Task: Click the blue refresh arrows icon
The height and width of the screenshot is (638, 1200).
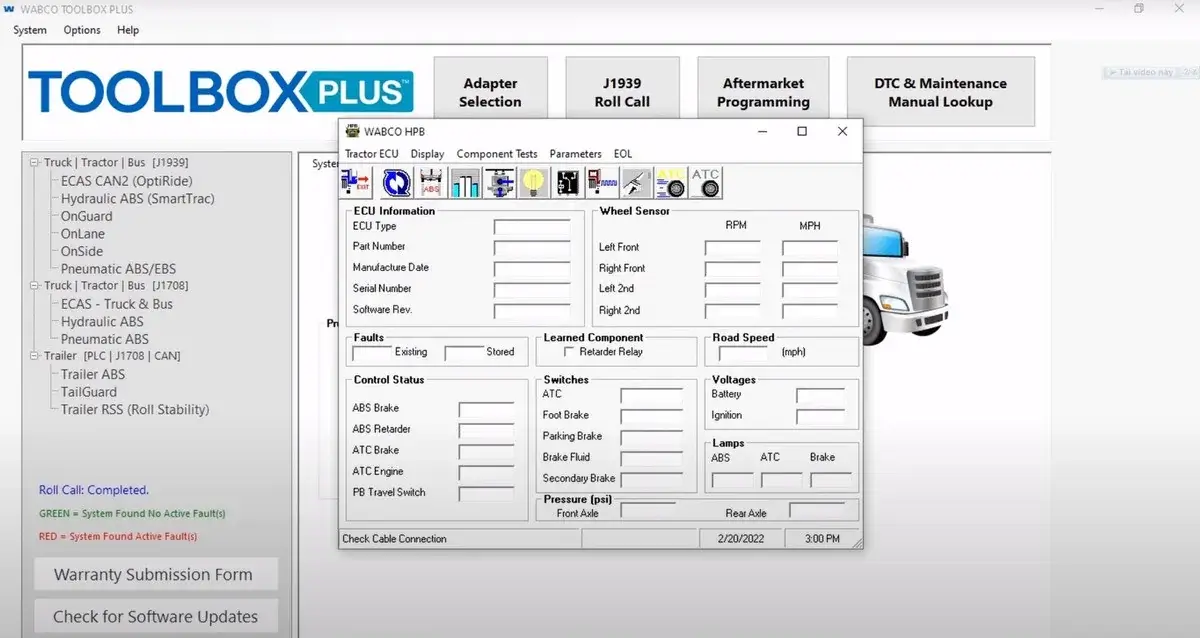Action: point(397,183)
